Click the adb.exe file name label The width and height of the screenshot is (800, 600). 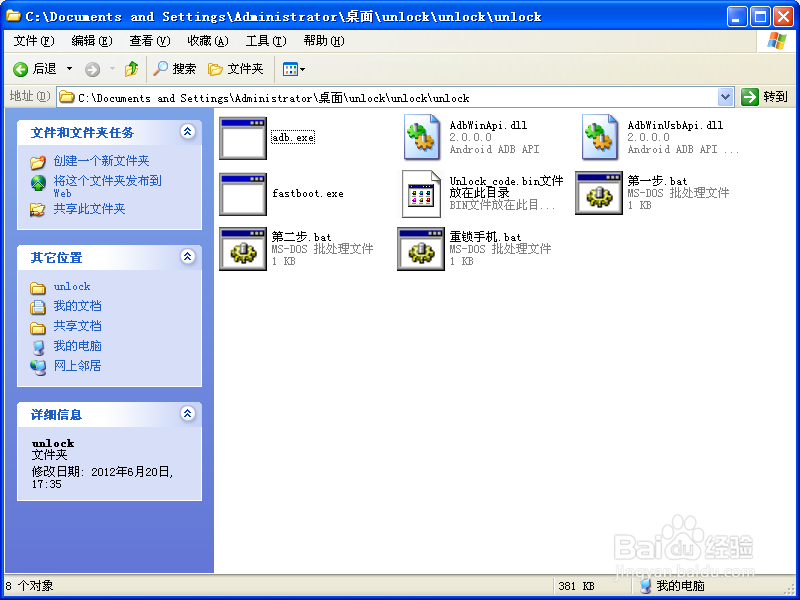click(x=293, y=138)
